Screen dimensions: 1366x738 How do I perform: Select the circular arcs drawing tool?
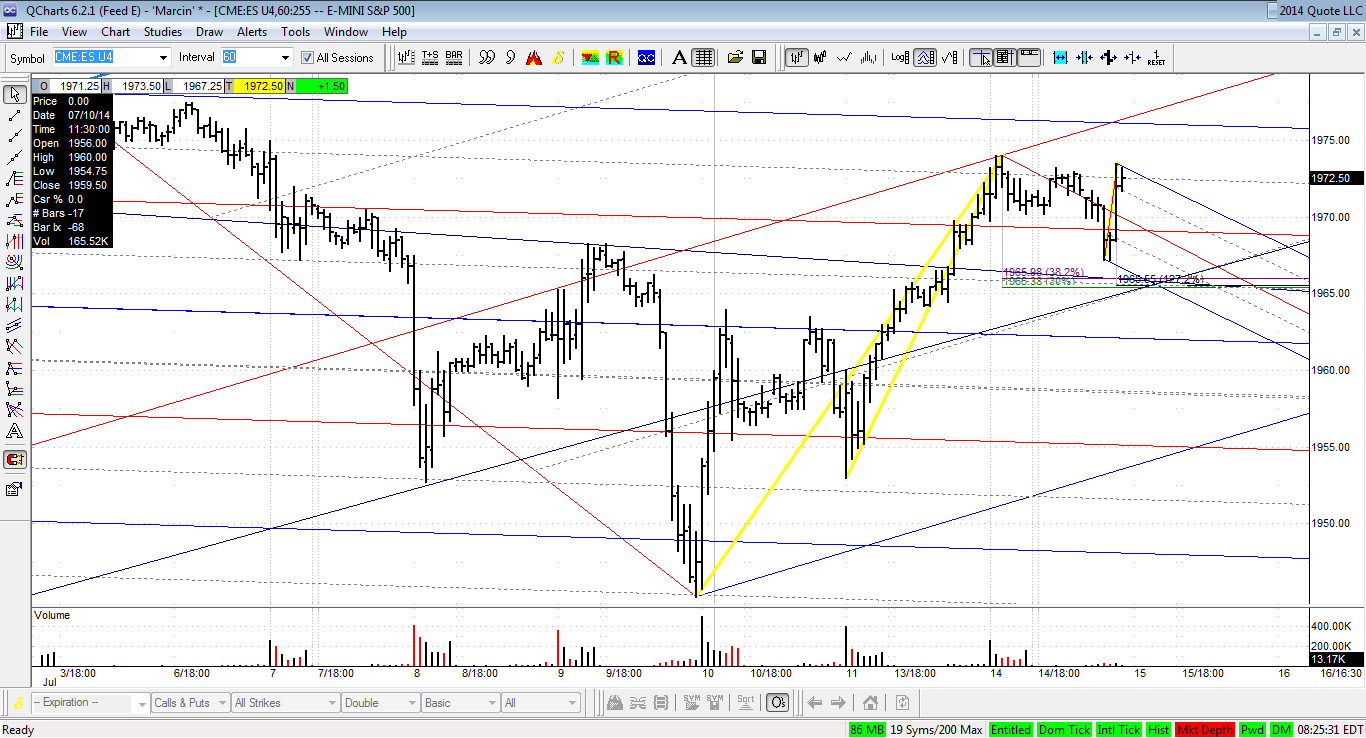[x=15, y=263]
